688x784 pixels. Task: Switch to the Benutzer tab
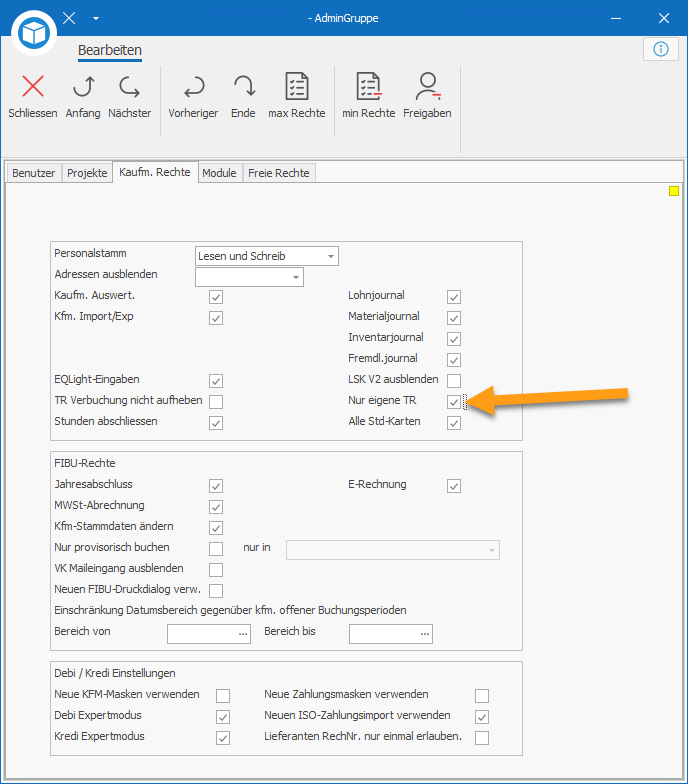coord(34,173)
